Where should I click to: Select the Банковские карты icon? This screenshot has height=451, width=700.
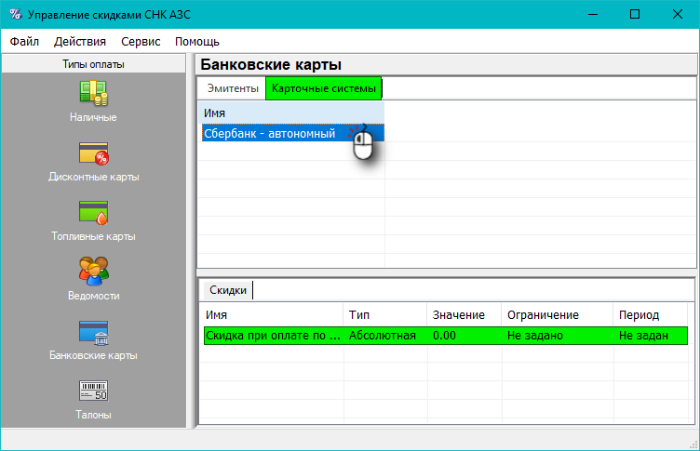tap(93, 331)
